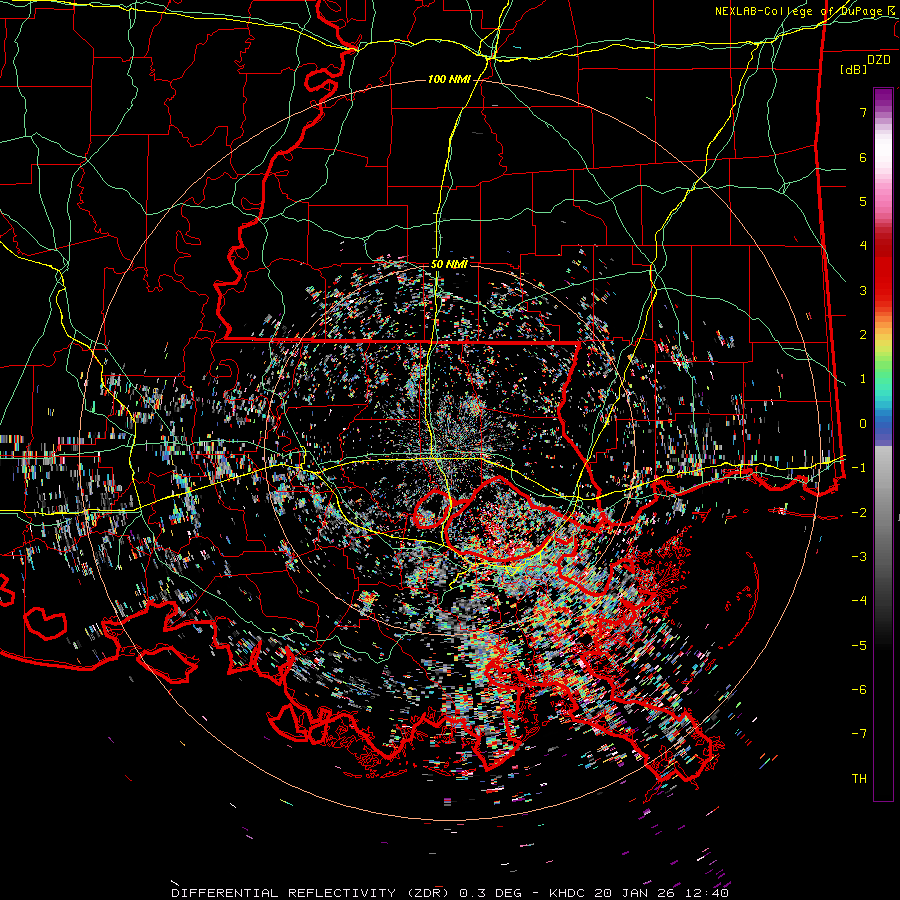Click the '-6' value on the dB scale
The image size is (900, 900).
859,690
